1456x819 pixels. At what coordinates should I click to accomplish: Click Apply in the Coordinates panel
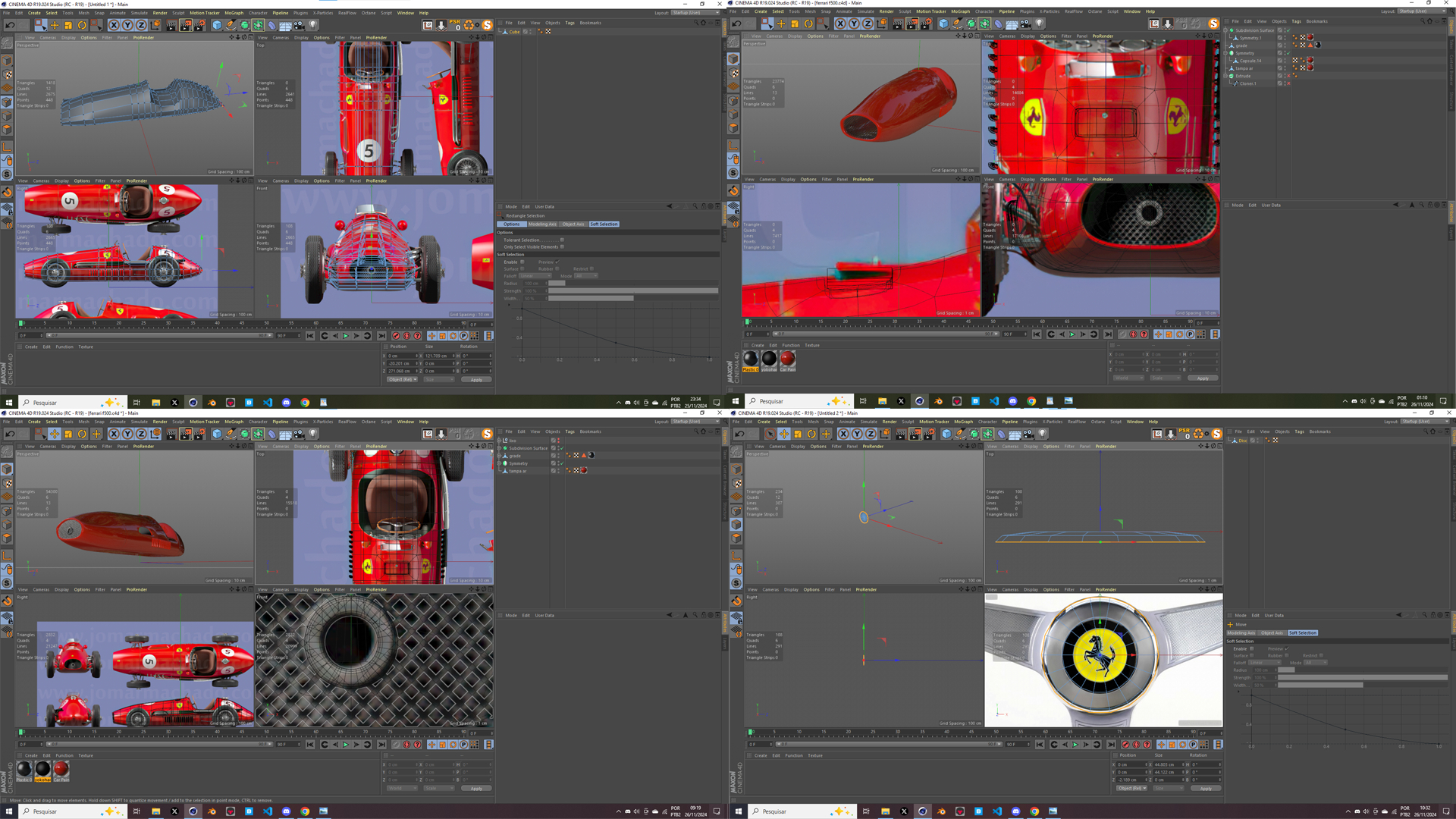coord(476,379)
